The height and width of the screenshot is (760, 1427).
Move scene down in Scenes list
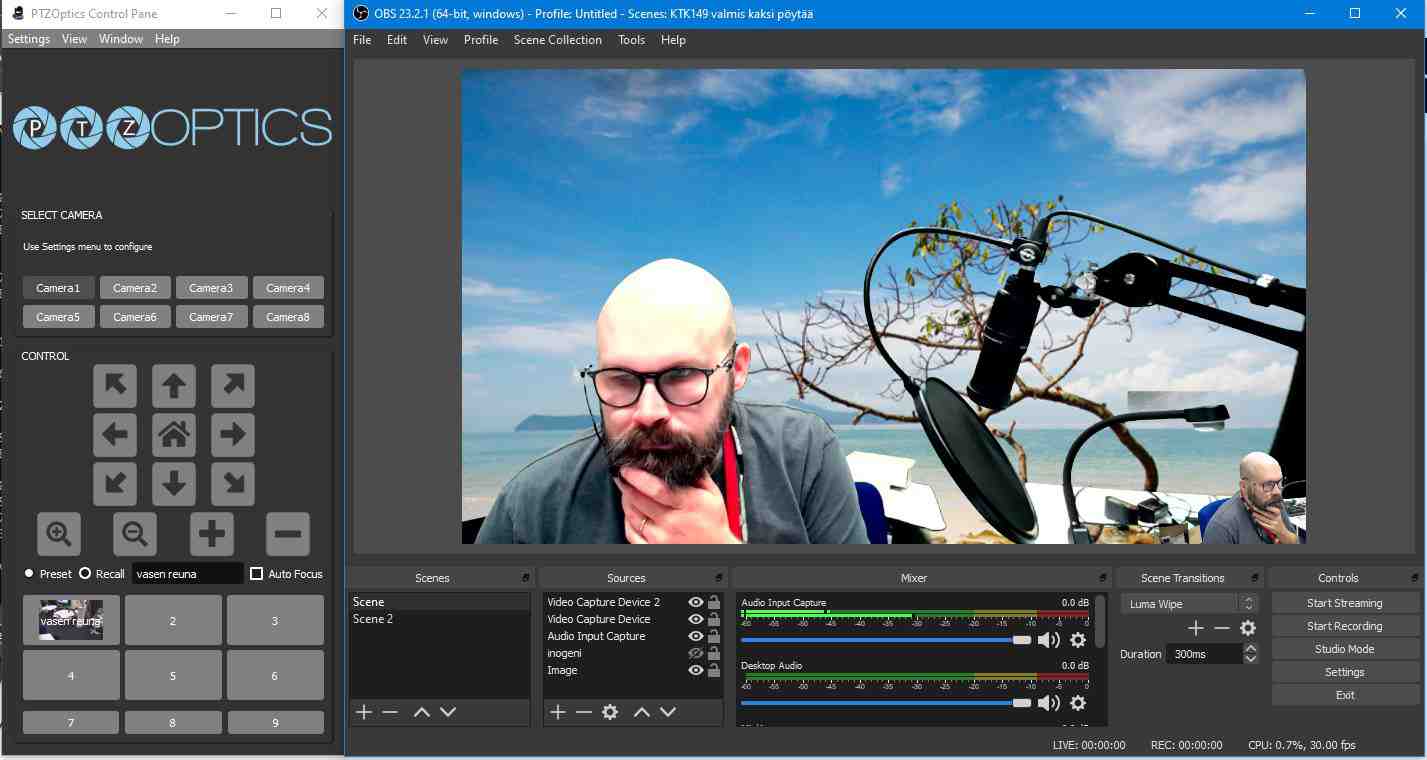(x=448, y=712)
